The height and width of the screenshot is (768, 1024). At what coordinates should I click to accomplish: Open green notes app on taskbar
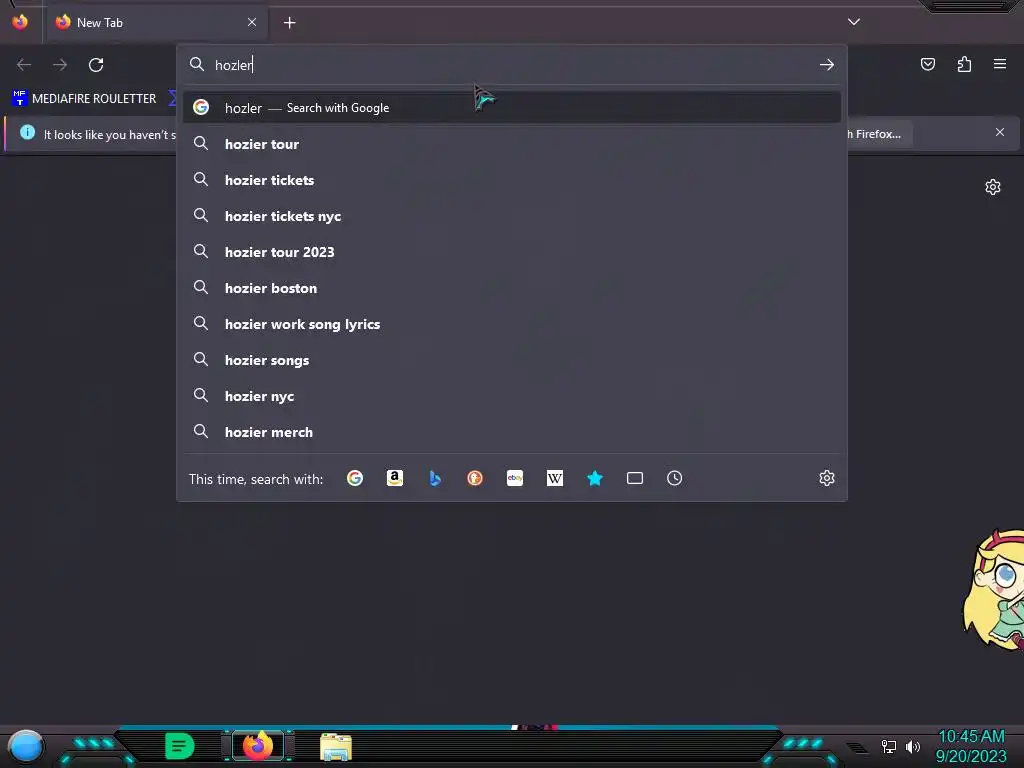coord(179,746)
